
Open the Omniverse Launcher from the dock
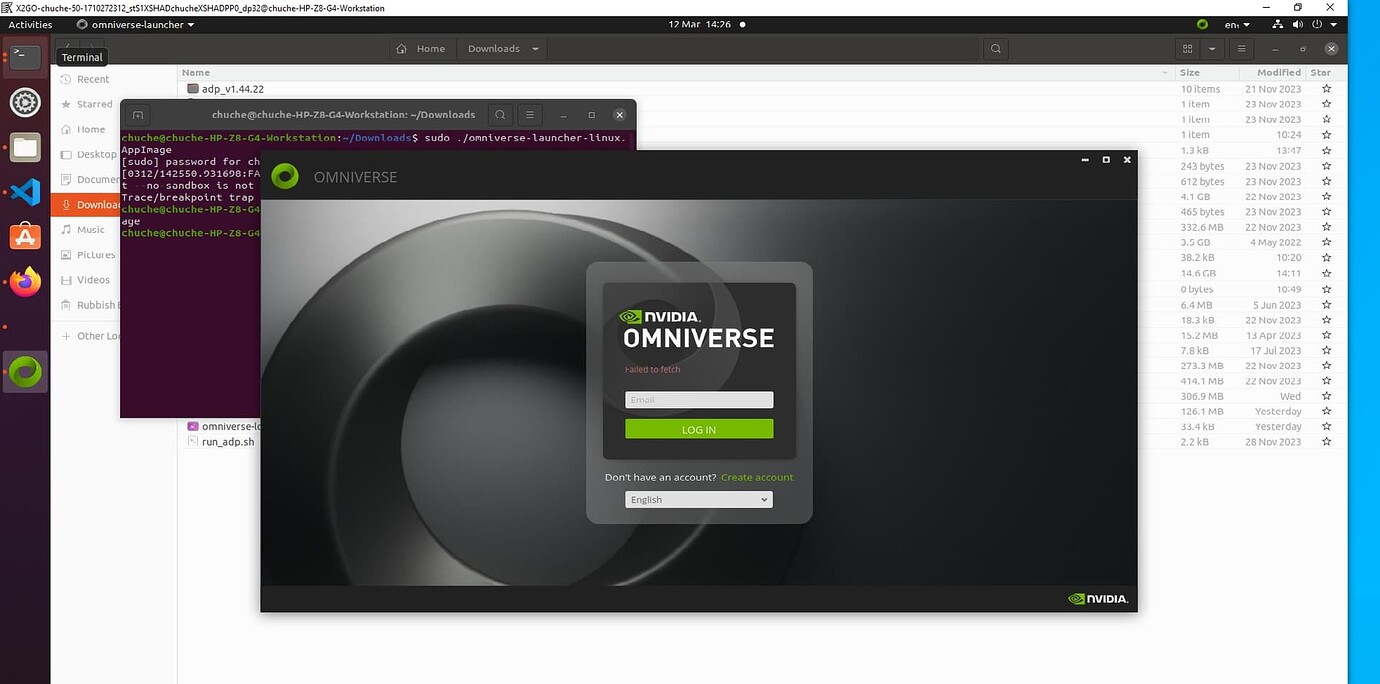click(24, 371)
